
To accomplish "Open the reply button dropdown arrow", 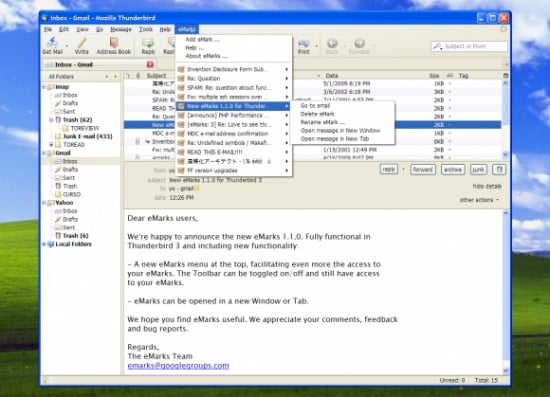I will pos(403,169).
